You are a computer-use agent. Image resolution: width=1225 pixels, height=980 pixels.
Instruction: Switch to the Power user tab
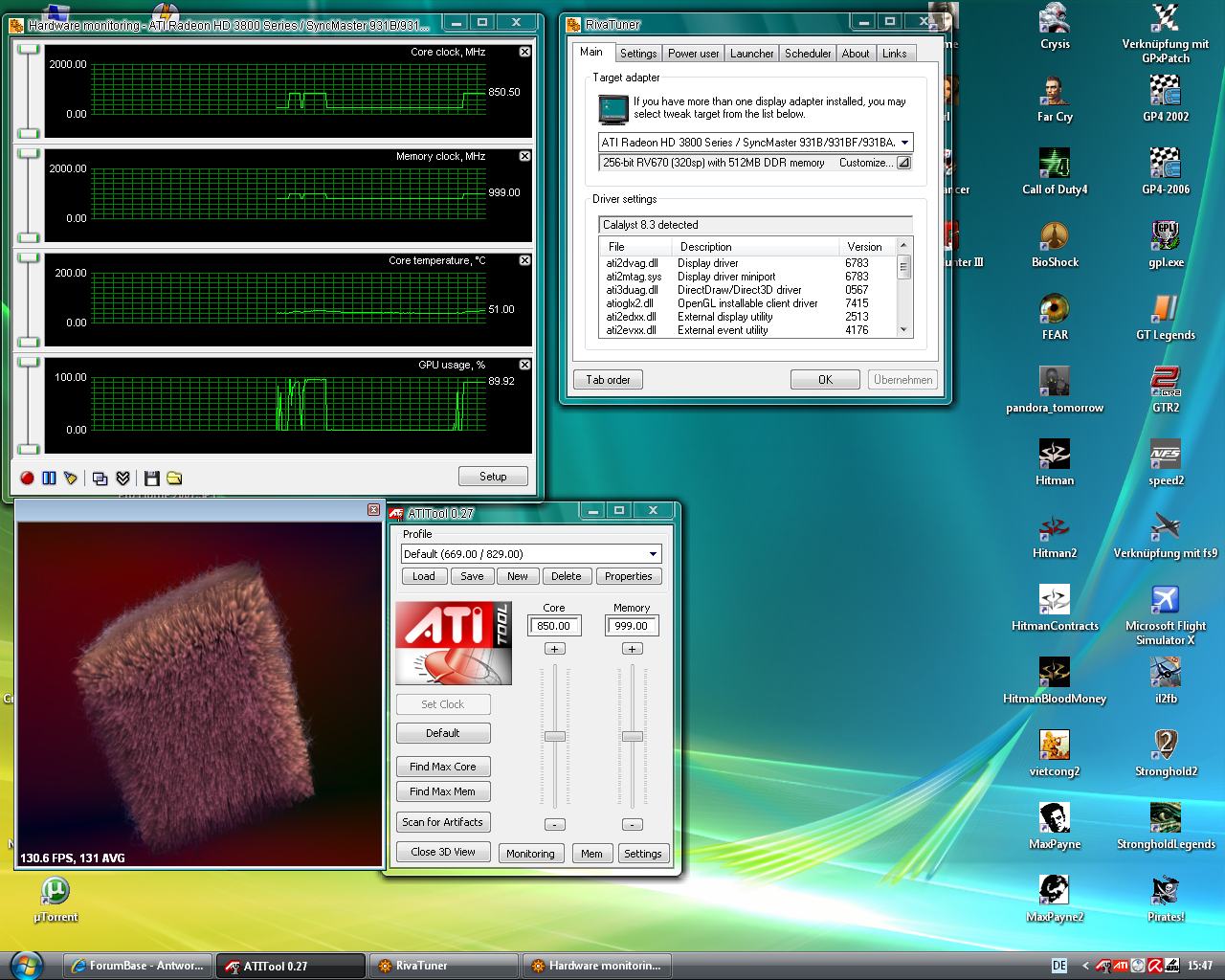(693, 54)
